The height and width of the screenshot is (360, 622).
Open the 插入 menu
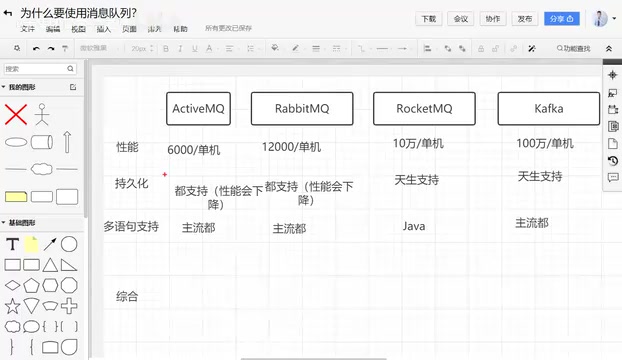tap(104, 29)
